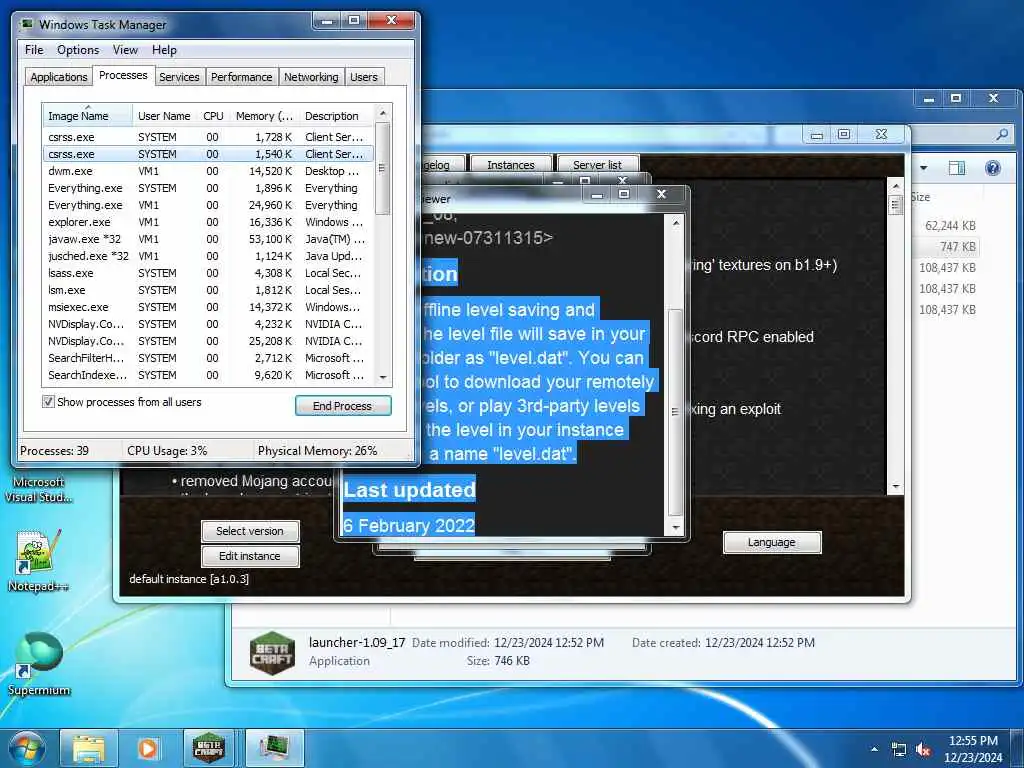
Task: Open Notepad++ desktop shortcut
Action: (38, 560)
